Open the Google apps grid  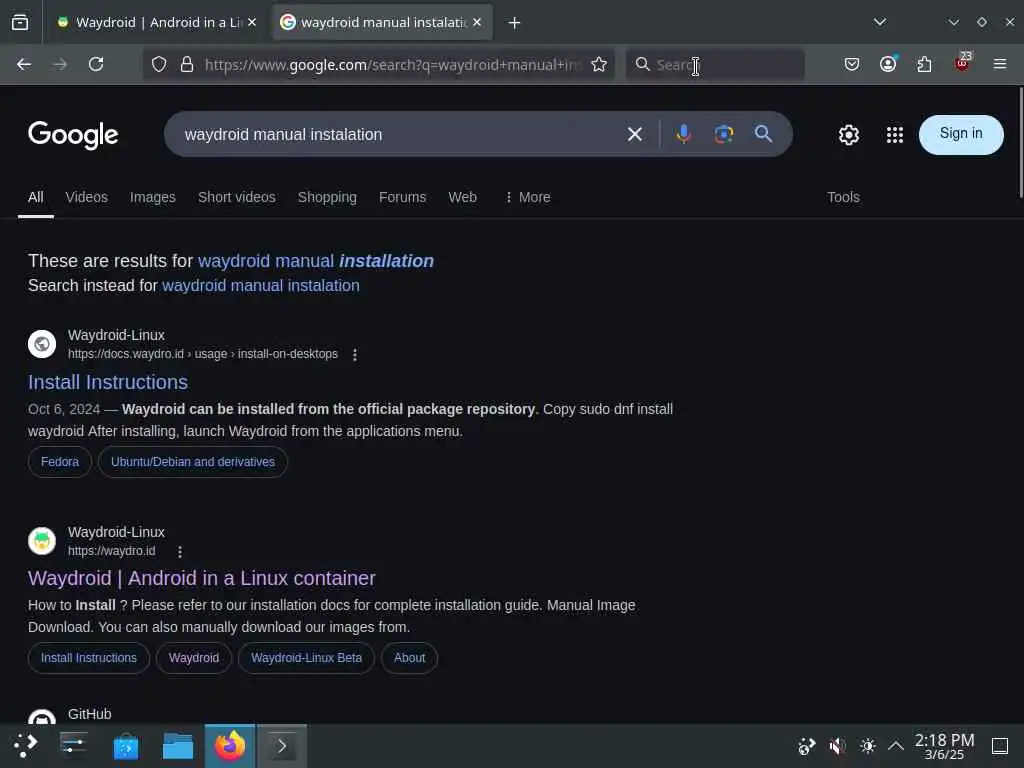click(895, 135)
